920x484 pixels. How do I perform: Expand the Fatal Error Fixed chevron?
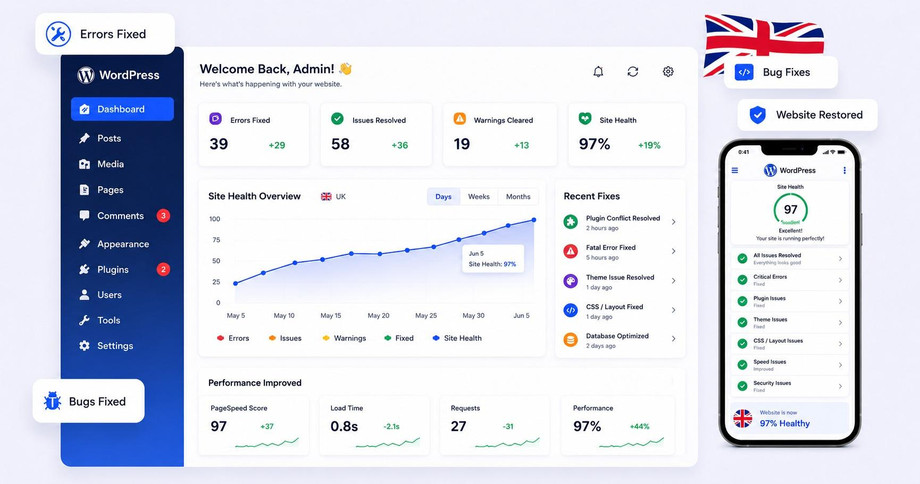(673, 251)
